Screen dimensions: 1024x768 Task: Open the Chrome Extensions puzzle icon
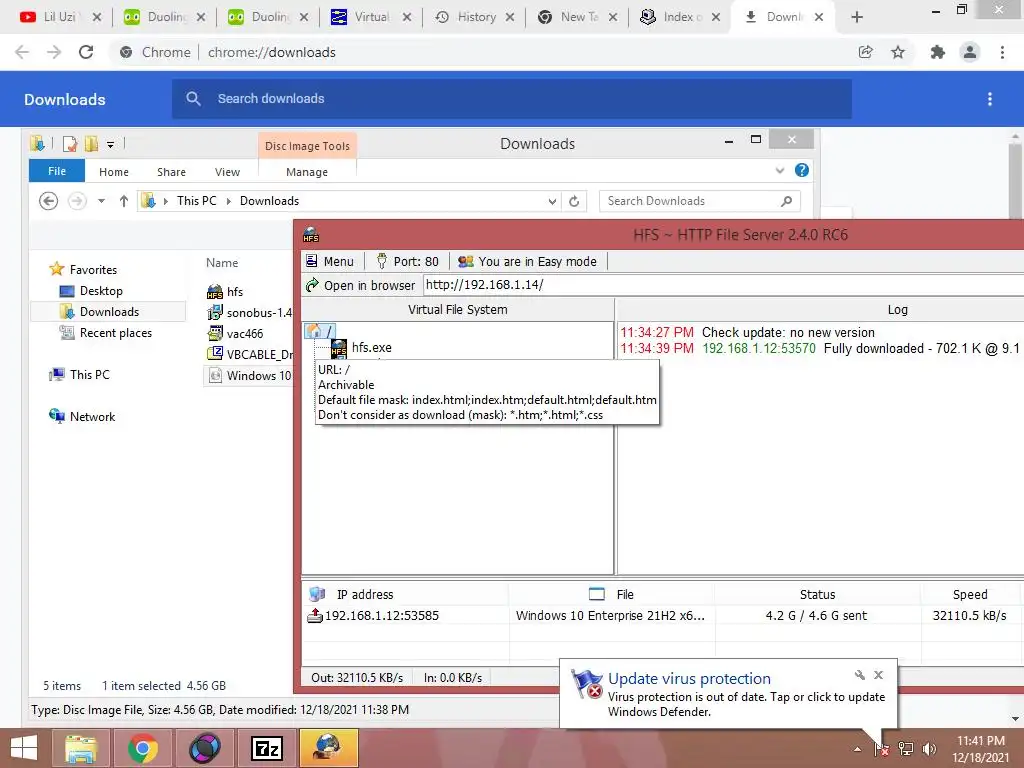click(x=938, y=52)
